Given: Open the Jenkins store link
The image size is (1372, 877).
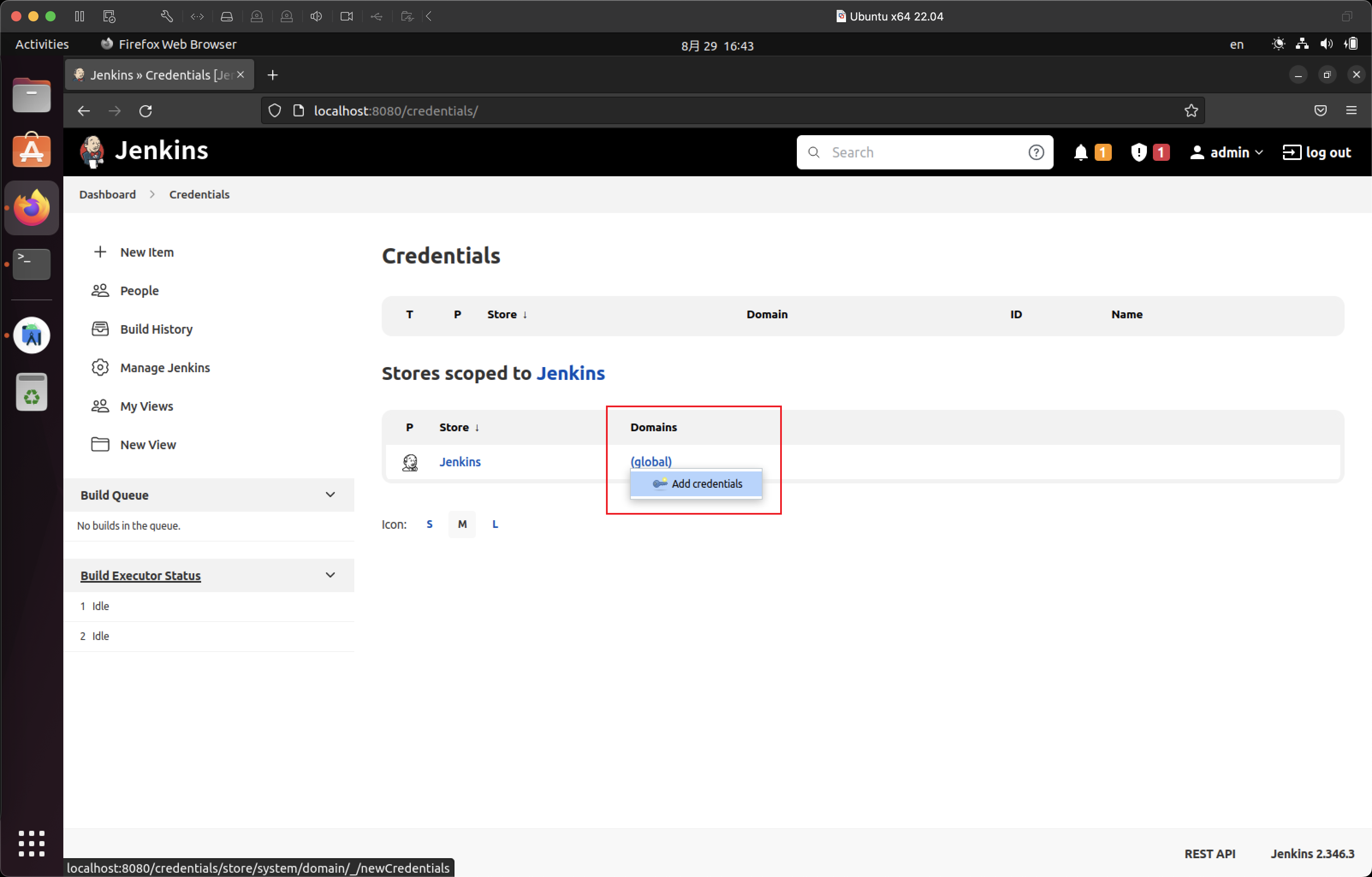Looking at the screenshot, I should click(460, 462).
